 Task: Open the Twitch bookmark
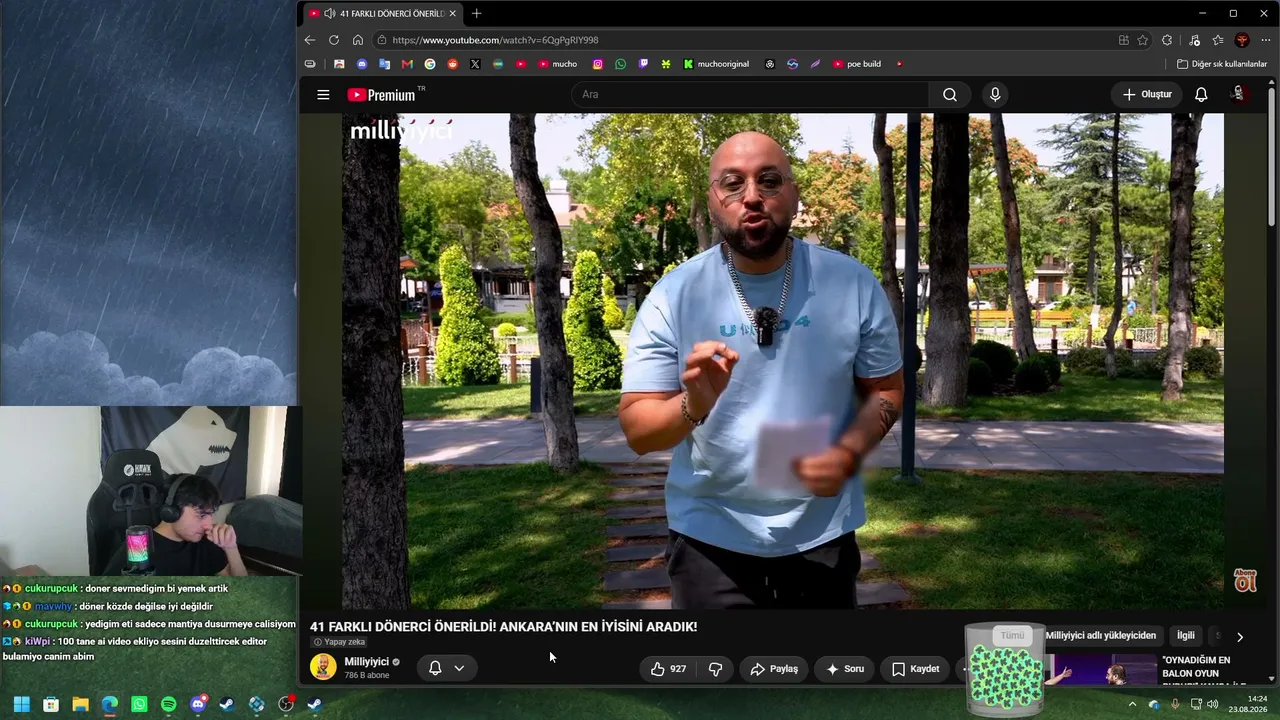643,64
